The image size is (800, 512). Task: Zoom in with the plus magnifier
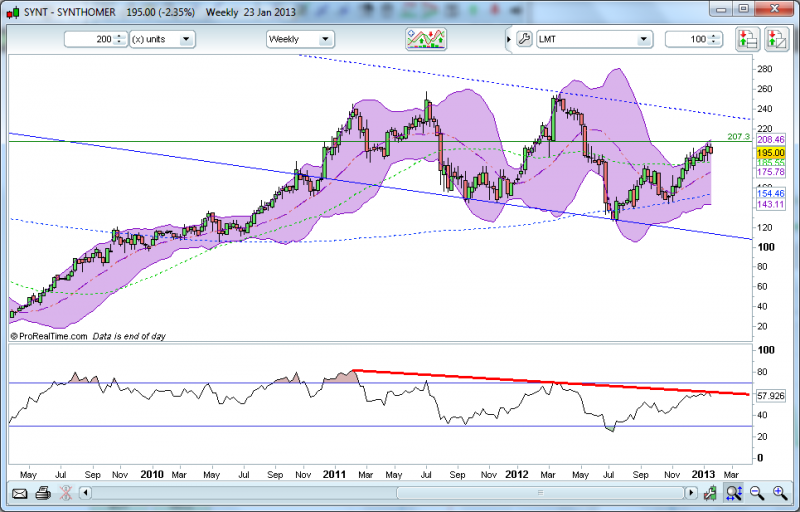[x=779, y=493]
